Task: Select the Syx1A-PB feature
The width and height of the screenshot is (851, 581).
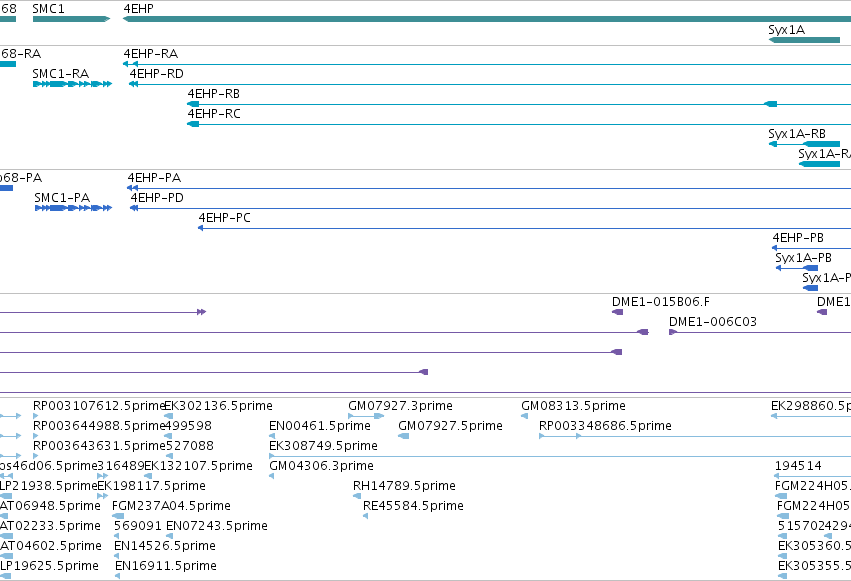Action: (x=797, y=268)
